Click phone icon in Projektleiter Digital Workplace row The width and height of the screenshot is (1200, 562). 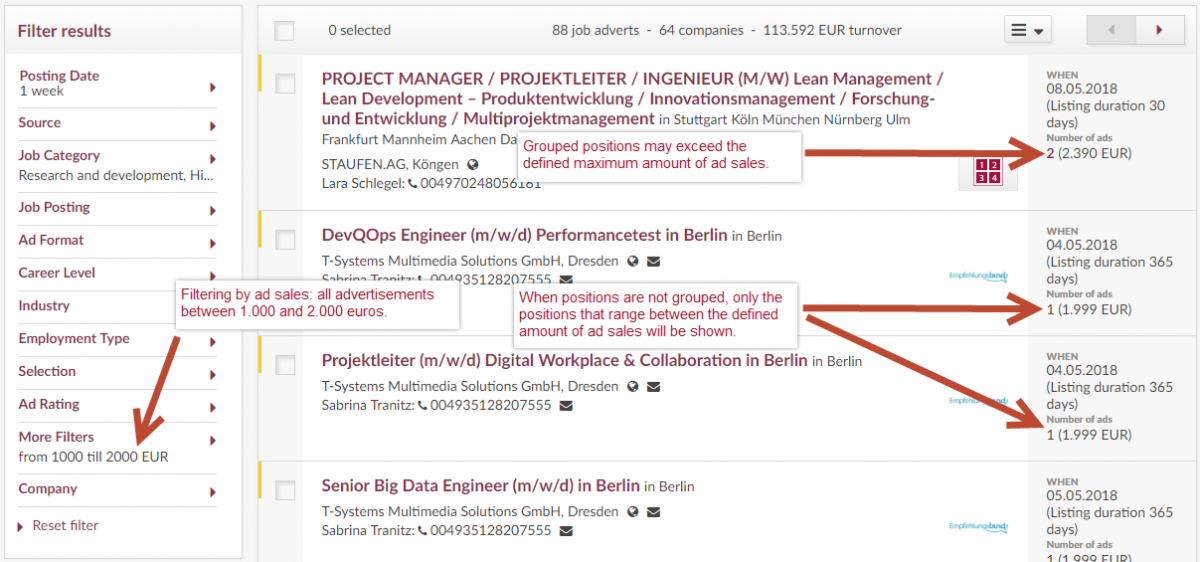coord(423,406)
